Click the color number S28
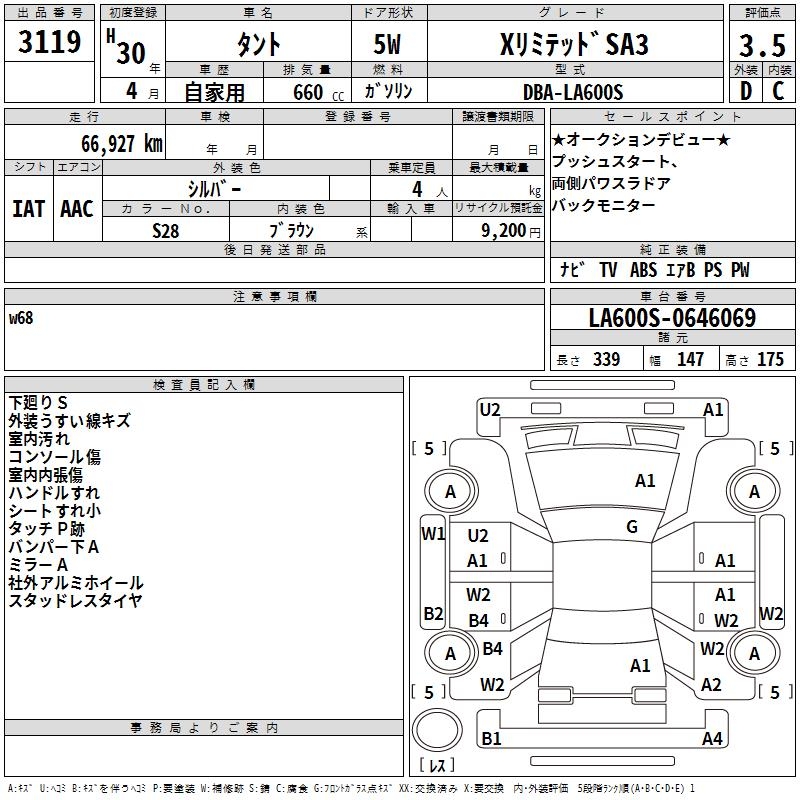Viewport: 800px width, 800px height. pyautogui.click(x=166, y=231)
